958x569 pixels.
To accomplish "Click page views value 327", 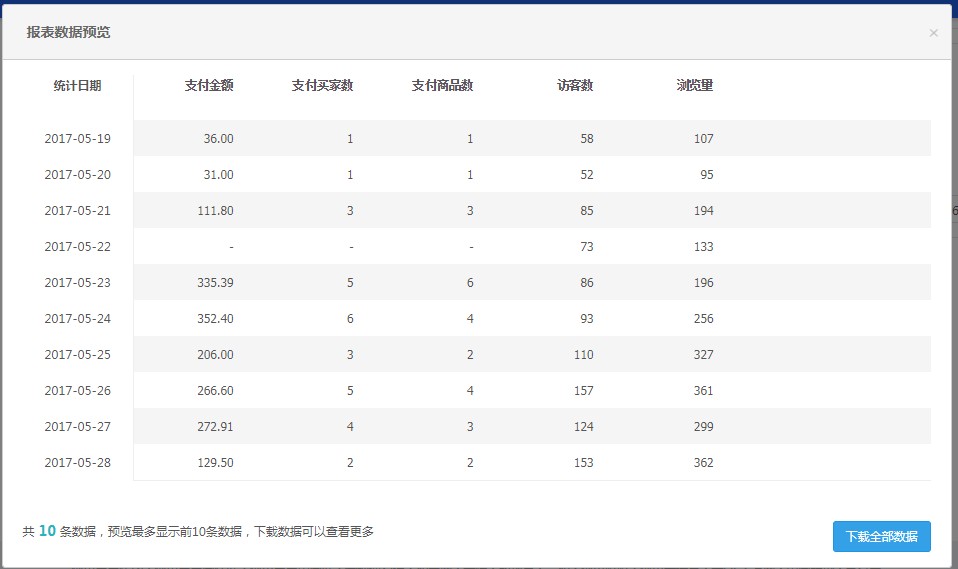I will click(x=703, y=355).
